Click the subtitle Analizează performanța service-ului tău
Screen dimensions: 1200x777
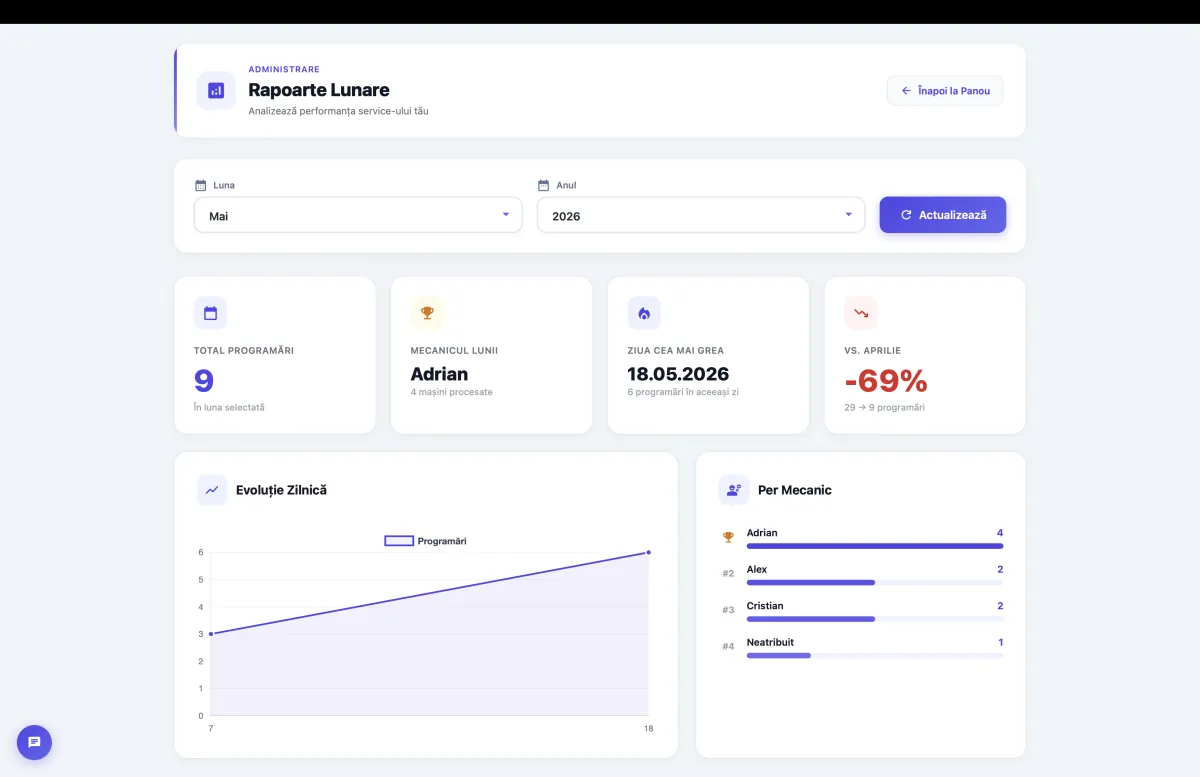(x=338, y=111)
